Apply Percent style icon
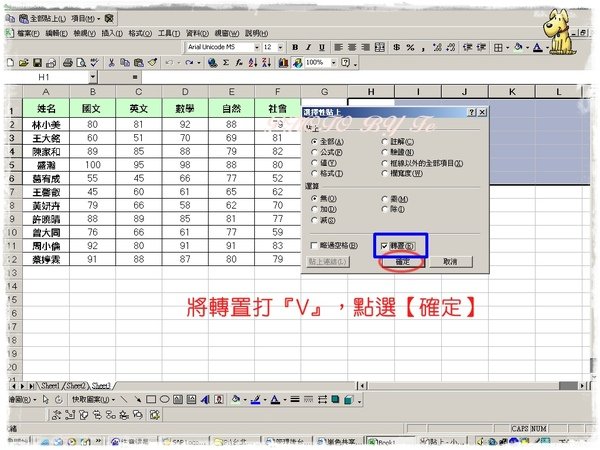 coord(411,47)
